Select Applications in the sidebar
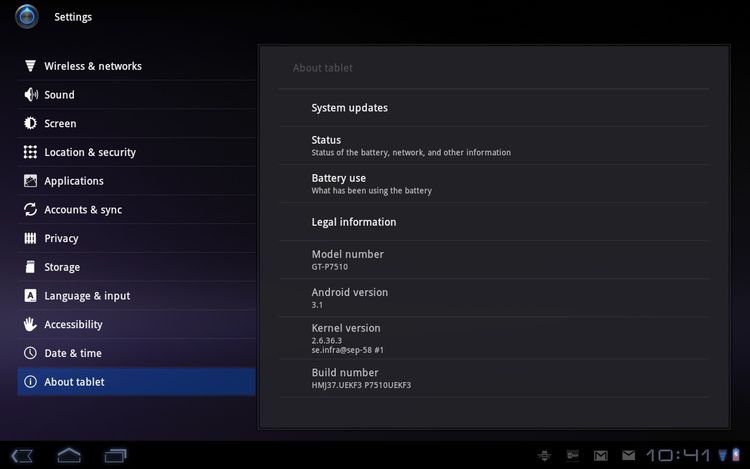The height and width of the screenshot is (469, 750). (x=74, y=181)
